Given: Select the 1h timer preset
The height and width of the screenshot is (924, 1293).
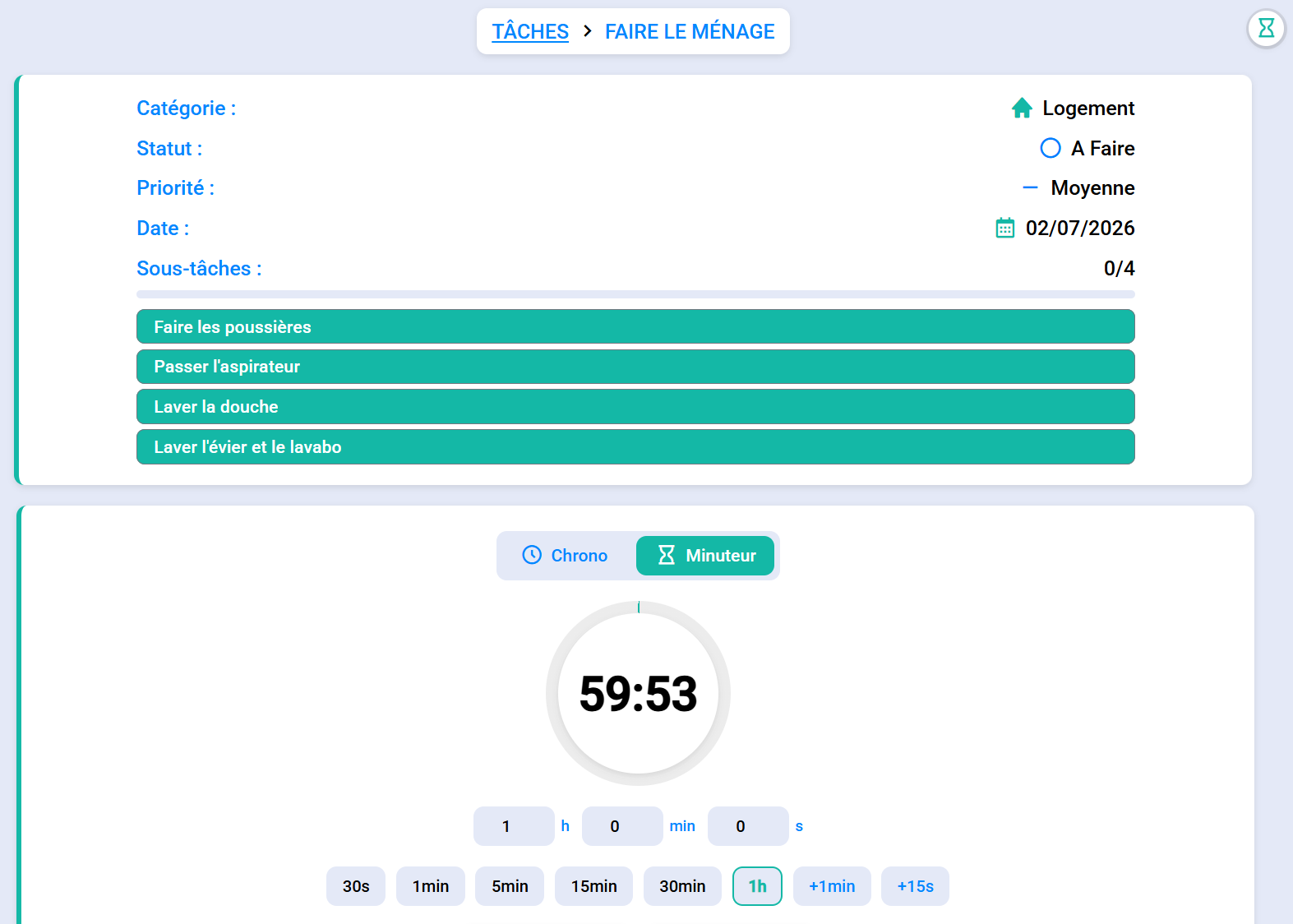Looking at the screenshot, I should 757,886.
